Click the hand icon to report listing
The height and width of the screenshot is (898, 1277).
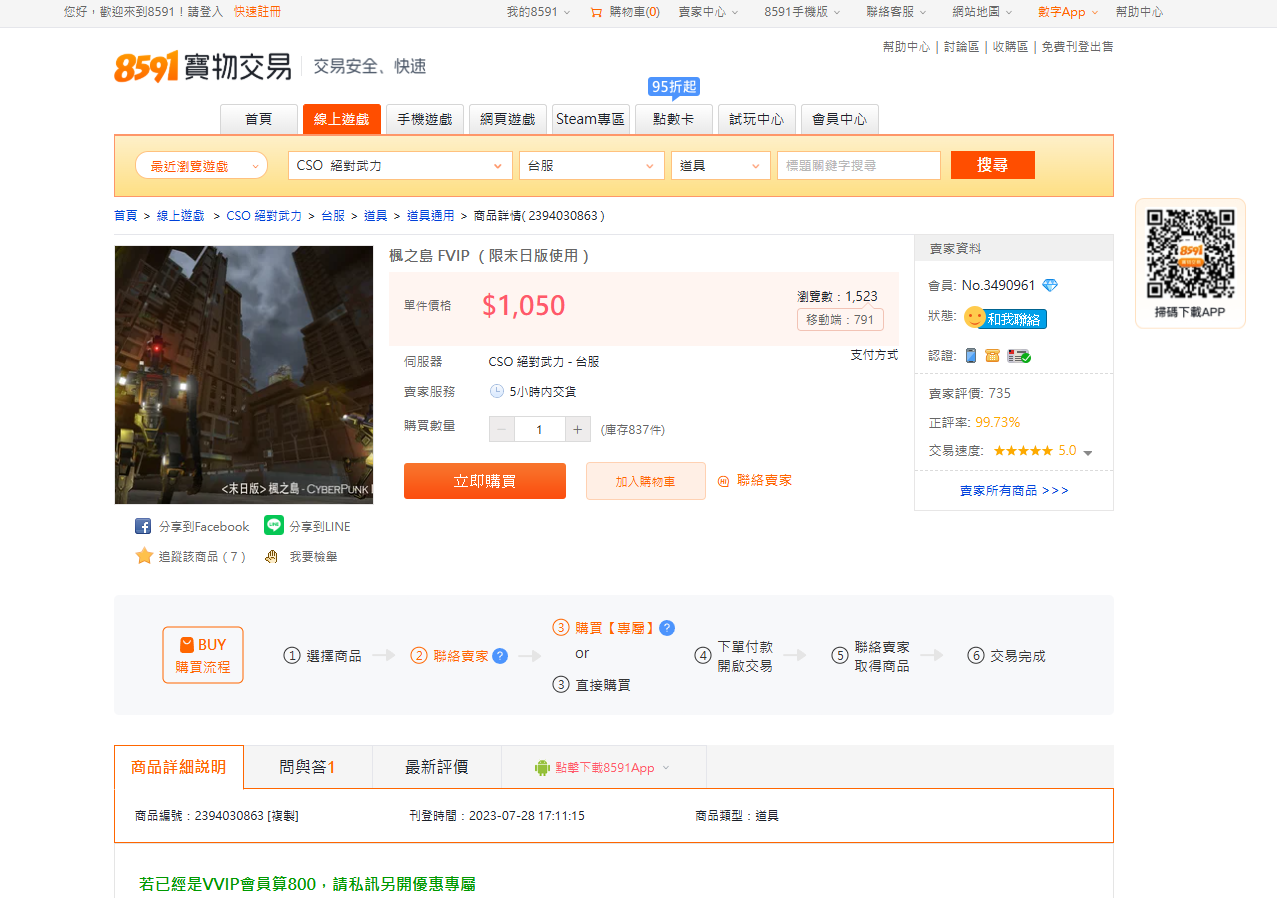(x=271, y=556)
